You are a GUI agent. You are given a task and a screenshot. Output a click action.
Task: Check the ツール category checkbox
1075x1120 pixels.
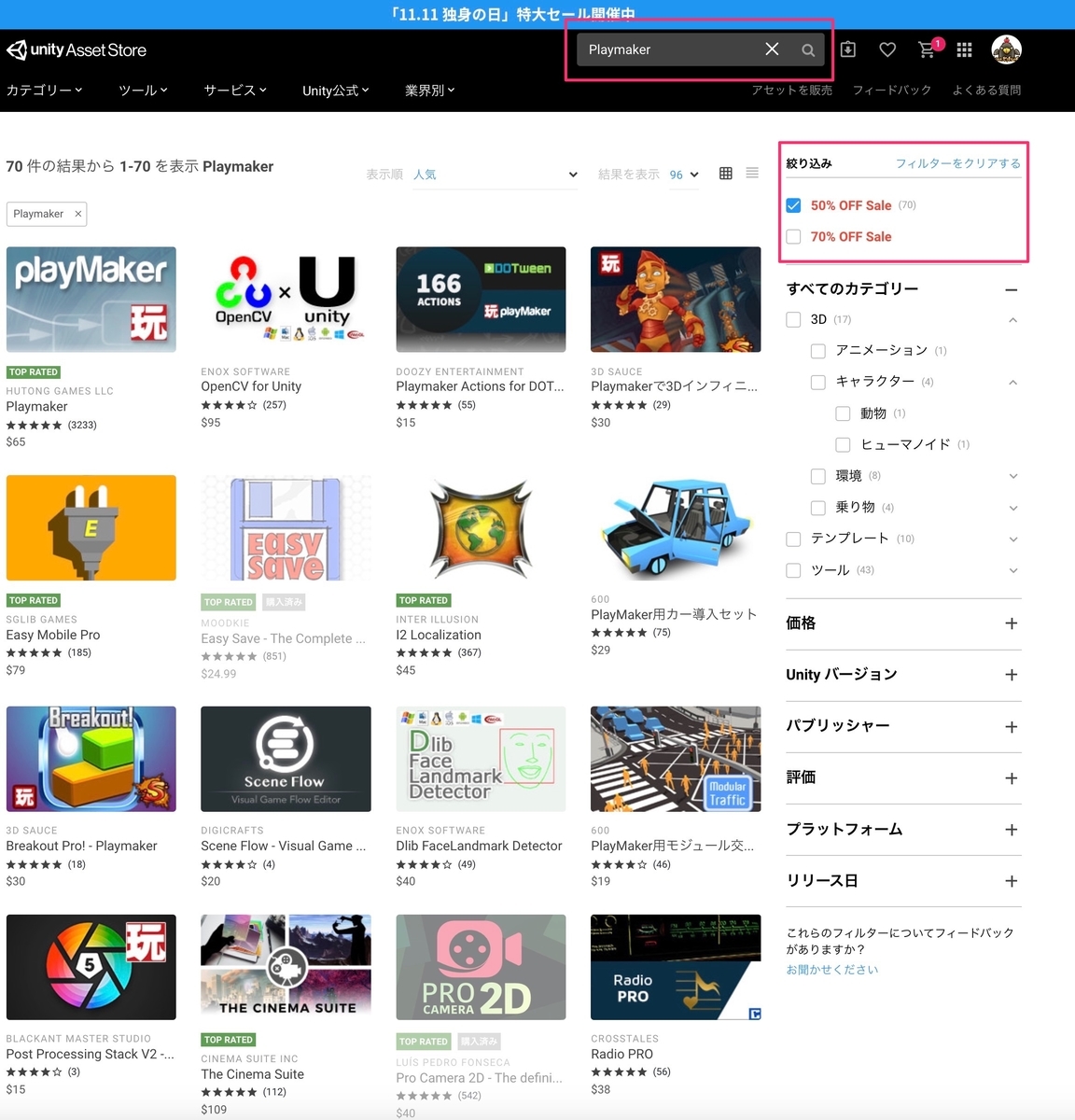[794, 570]
